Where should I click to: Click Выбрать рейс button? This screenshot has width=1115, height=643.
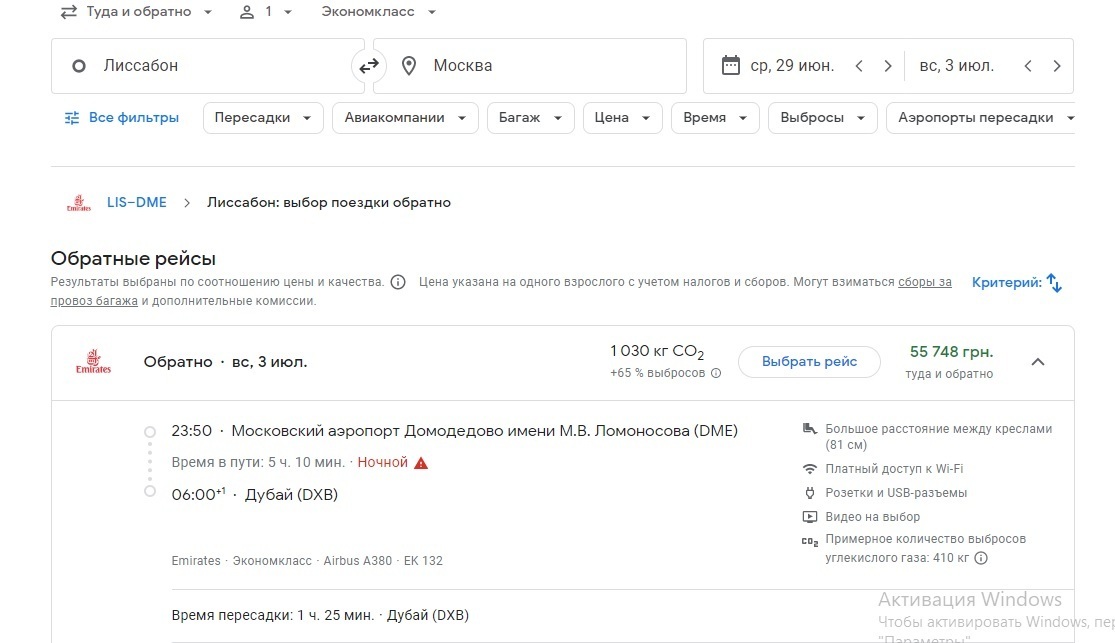tap(809, 362)
